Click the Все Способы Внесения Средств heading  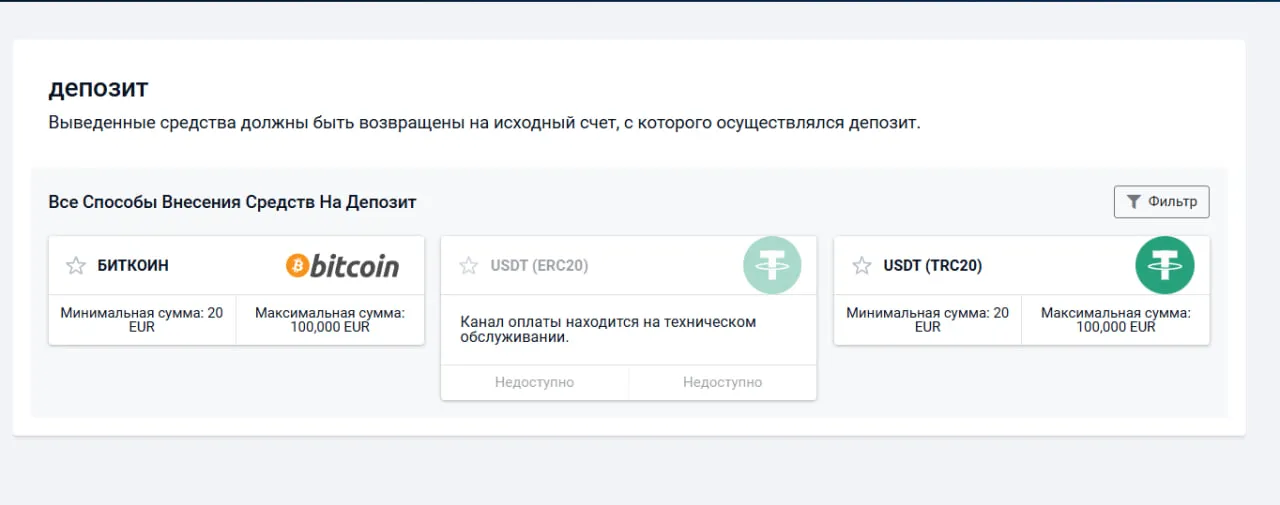(232, 202)
